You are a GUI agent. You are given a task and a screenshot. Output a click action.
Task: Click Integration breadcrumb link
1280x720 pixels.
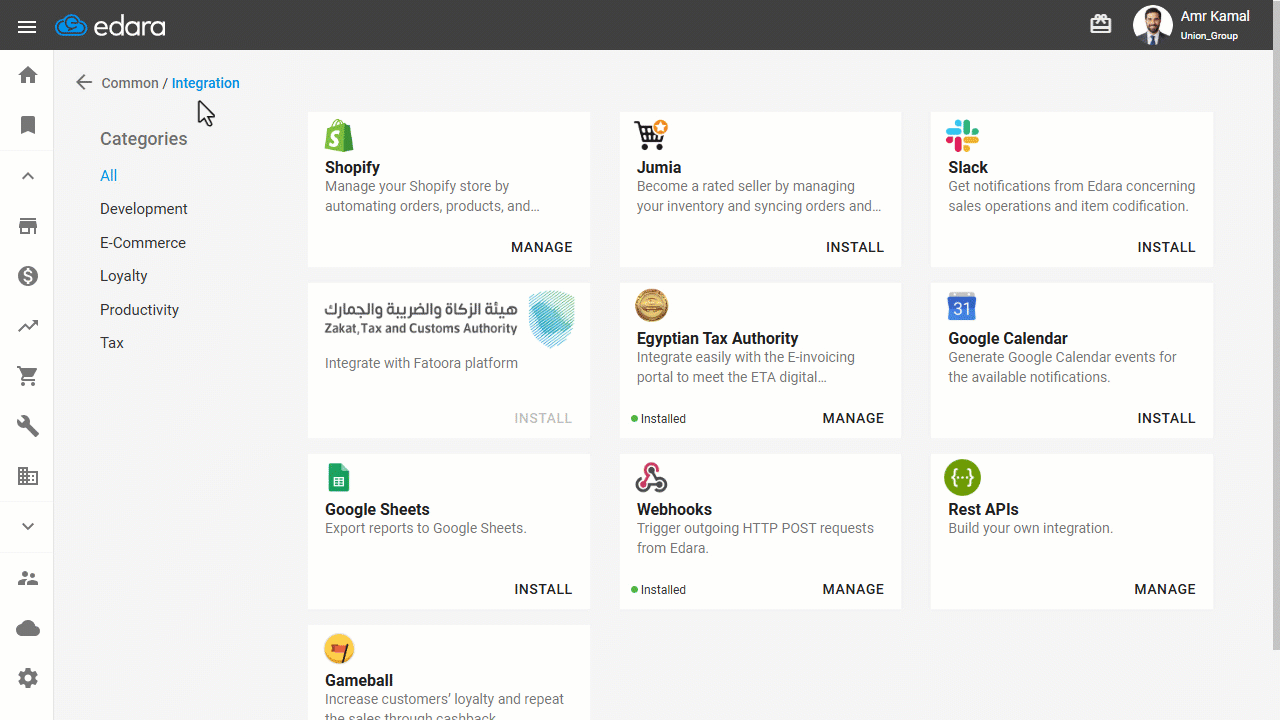206,83
